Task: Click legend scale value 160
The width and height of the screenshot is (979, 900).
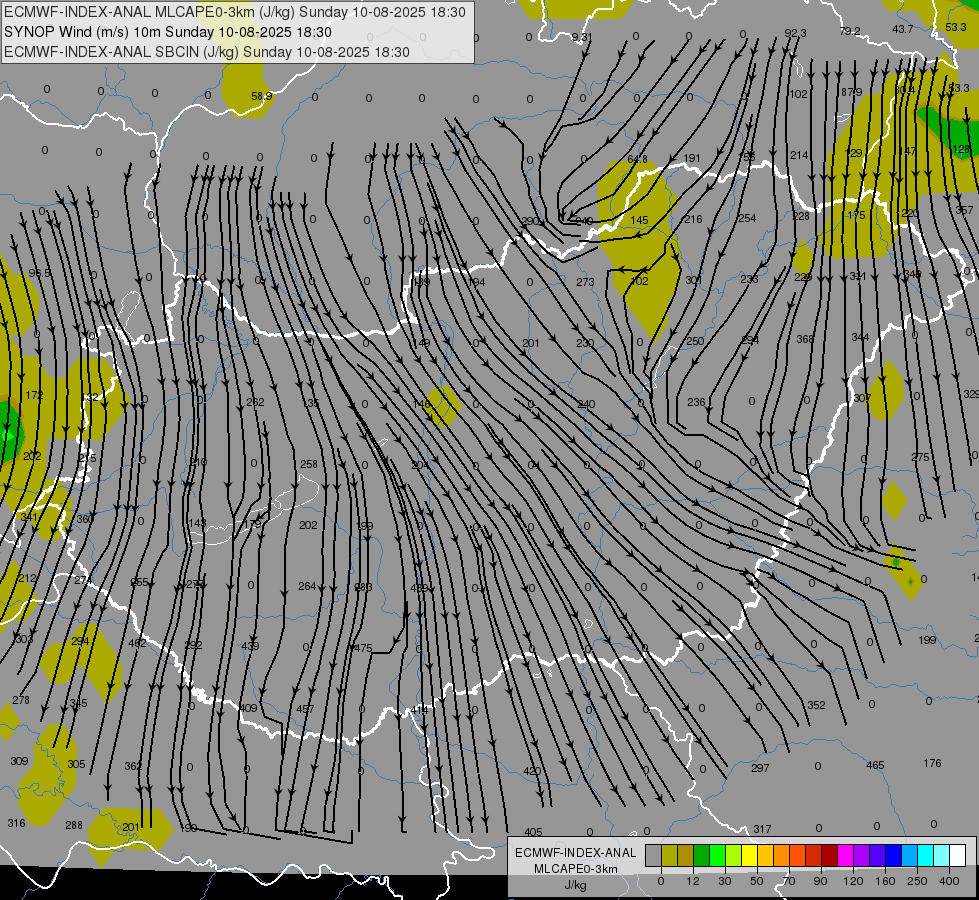Action: (885, 881)
